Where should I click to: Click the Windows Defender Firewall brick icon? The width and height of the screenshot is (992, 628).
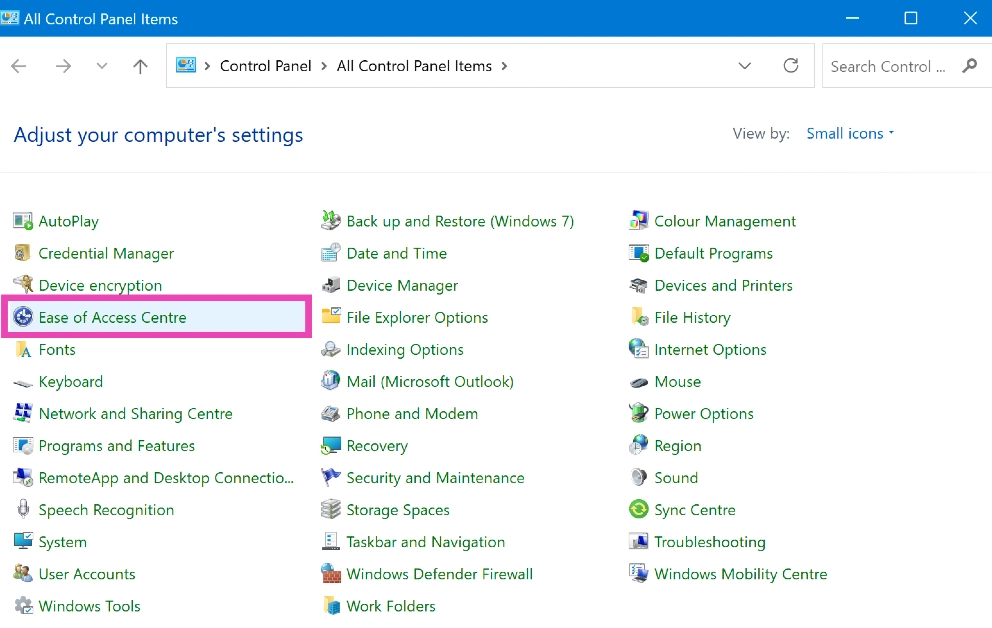click(331, 574)
